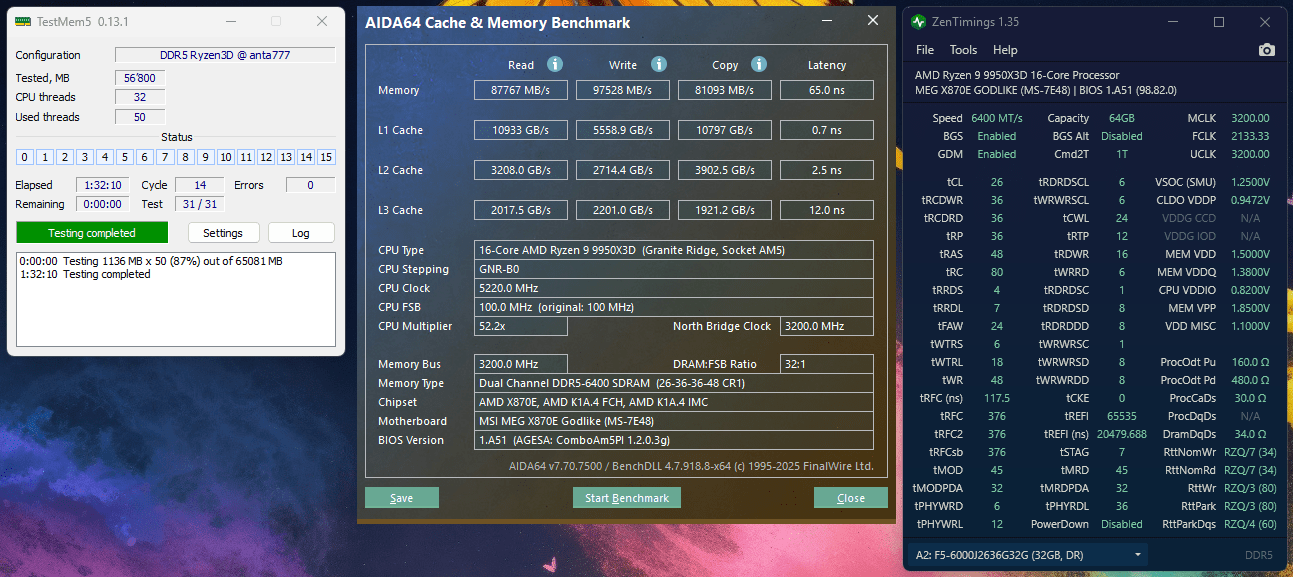Click Start Benchmark in AIDA64
1293x577 pixels.
click(x=627, y=498)
